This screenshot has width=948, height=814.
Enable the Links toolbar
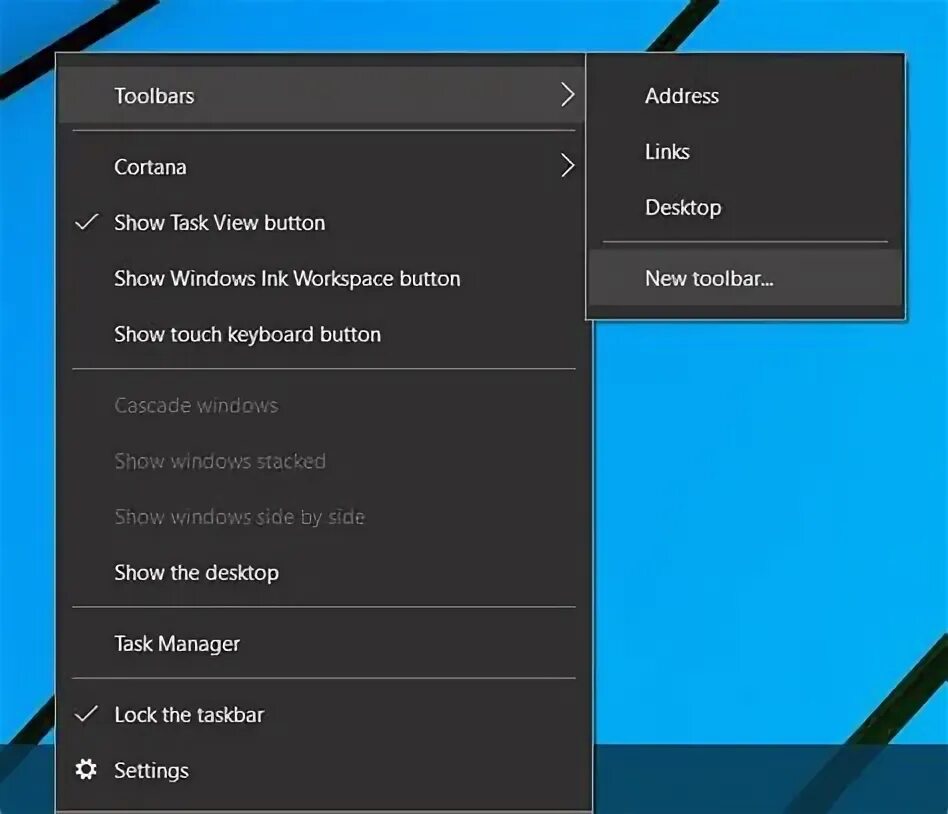coord(745,151)
